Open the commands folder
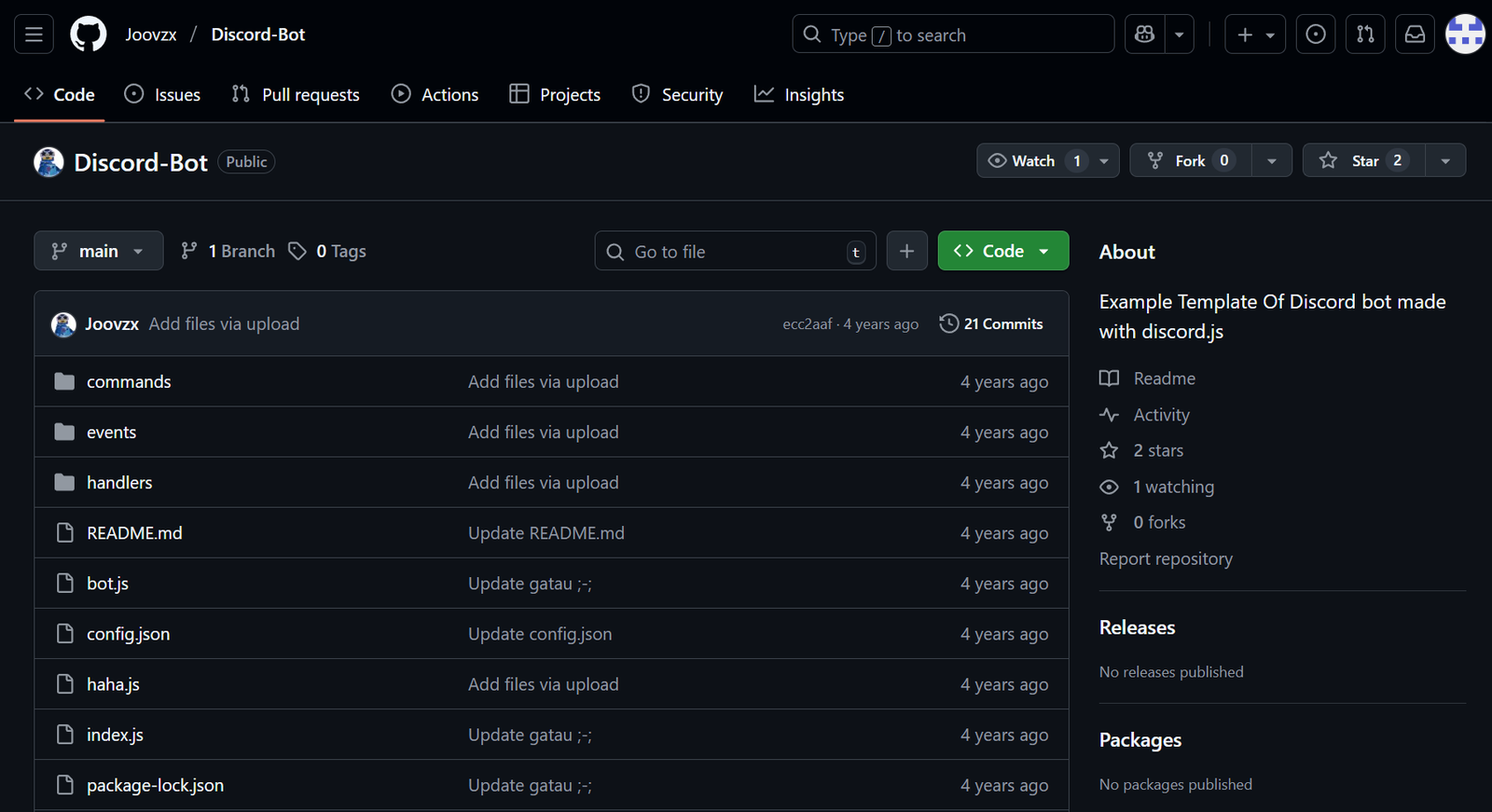 pyautogui.click(x=129, y=381)
